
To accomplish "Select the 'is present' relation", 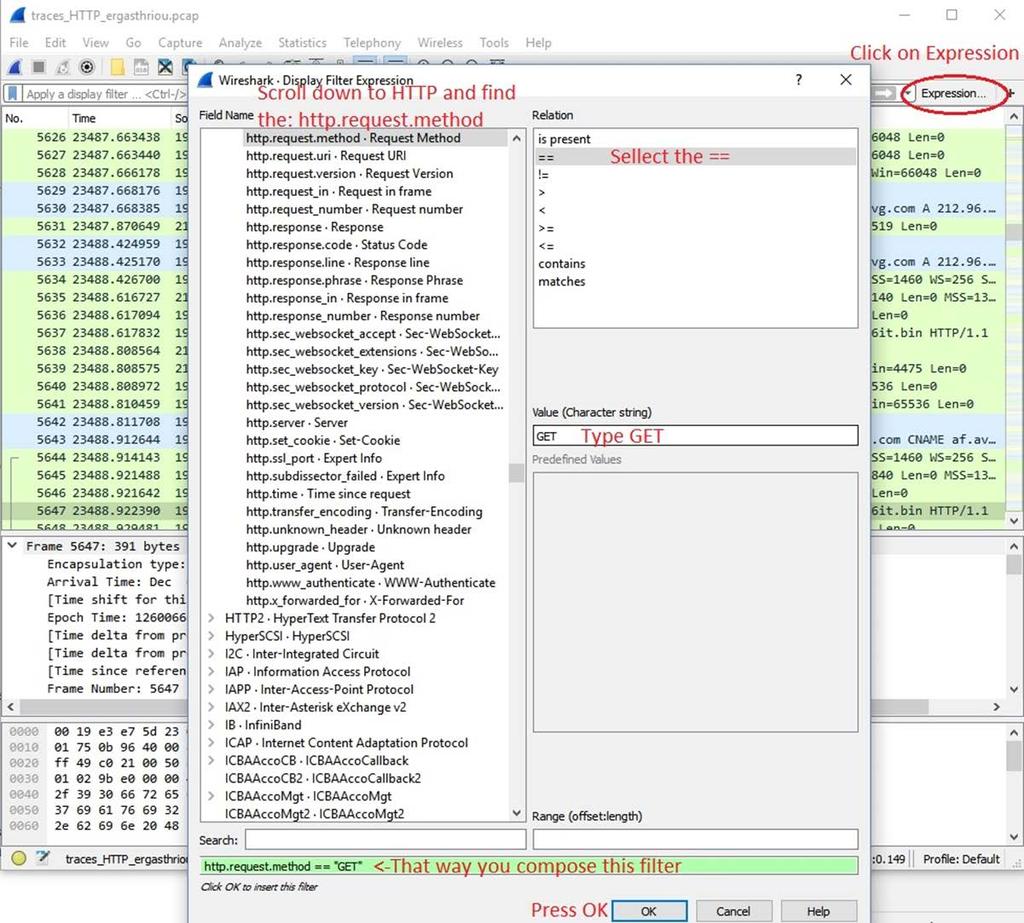I will click(696, 139).
